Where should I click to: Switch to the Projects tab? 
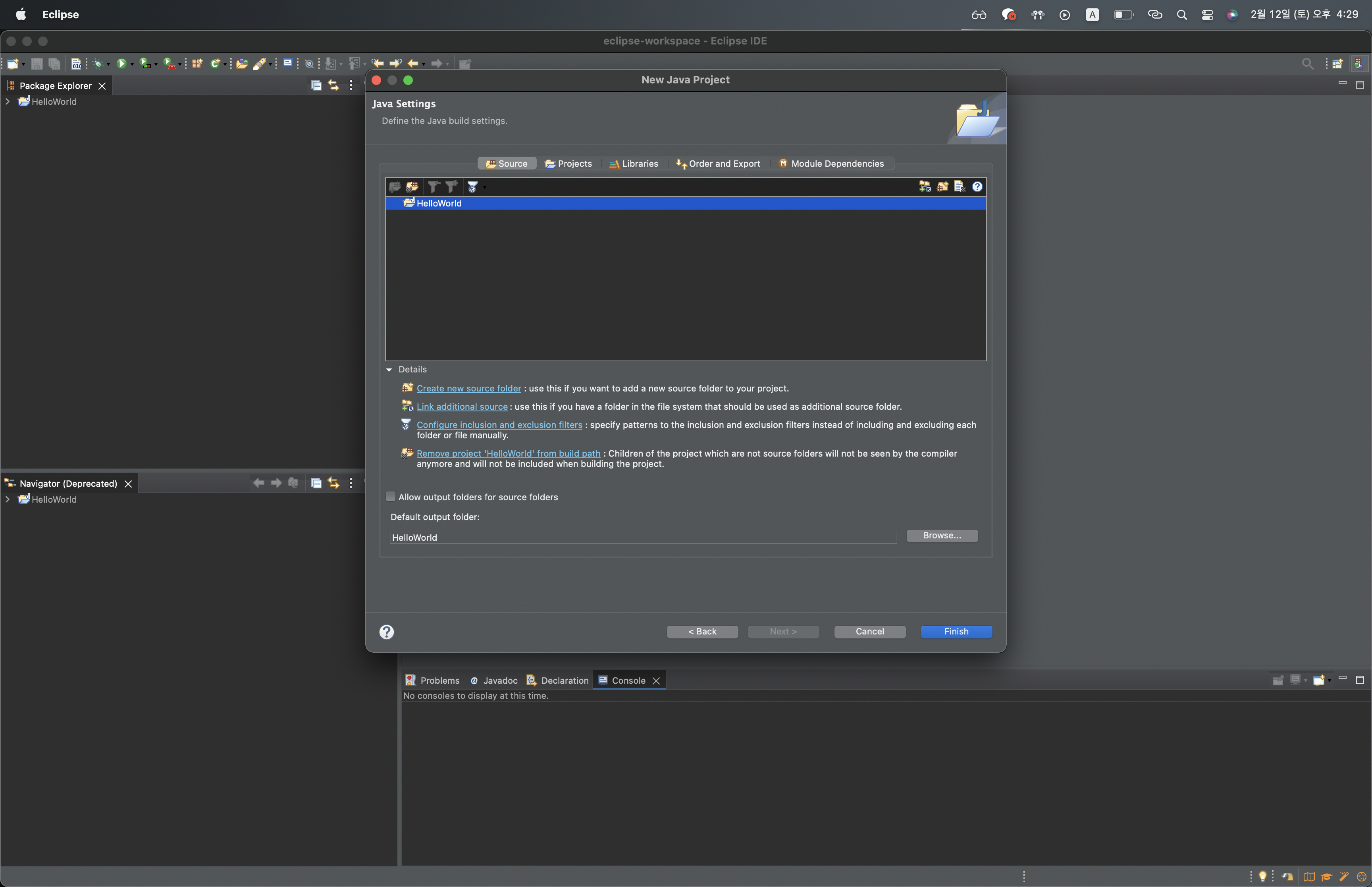point(568,164)
